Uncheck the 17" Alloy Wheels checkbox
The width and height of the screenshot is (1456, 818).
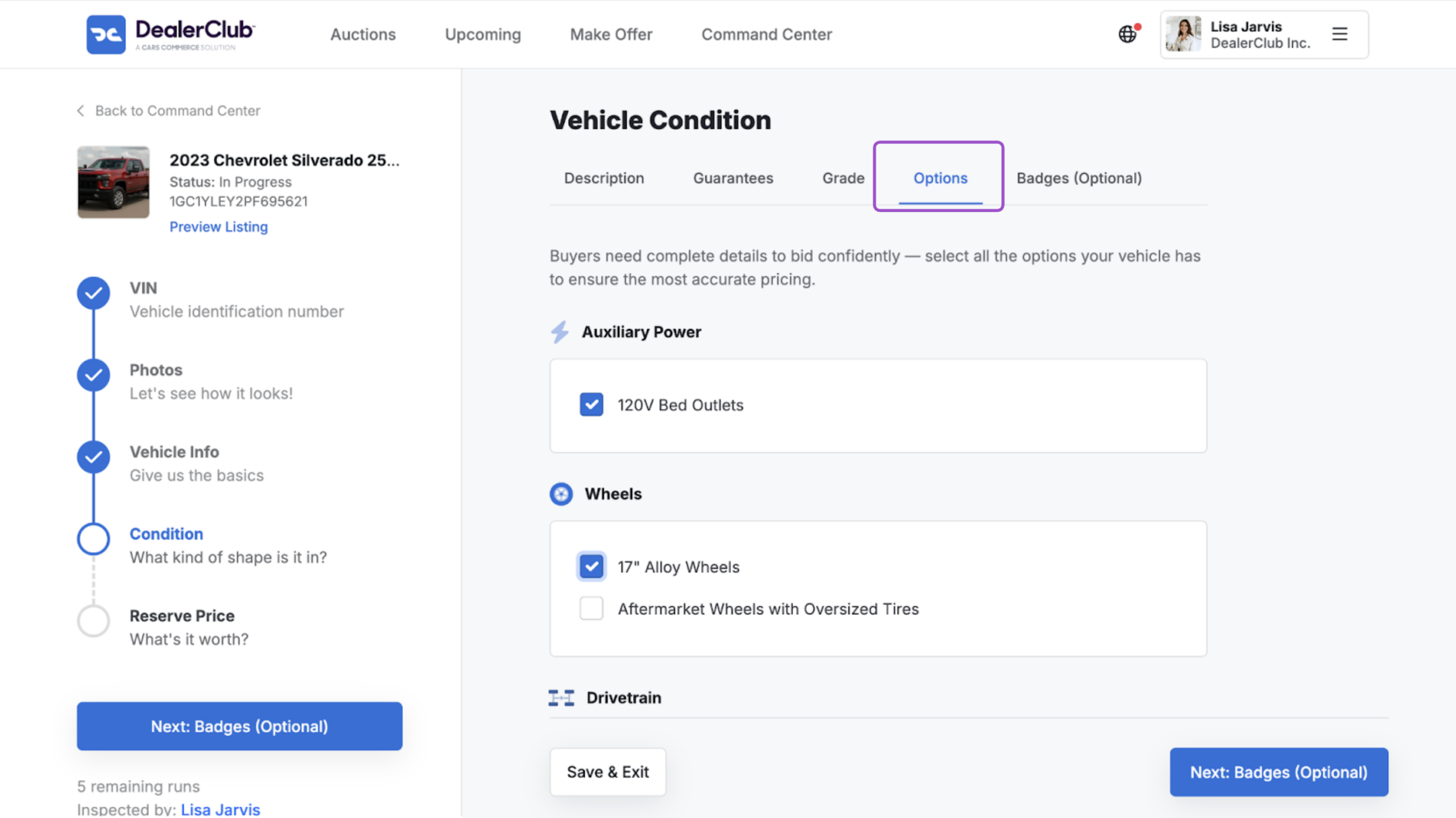[x=591, y=567]
